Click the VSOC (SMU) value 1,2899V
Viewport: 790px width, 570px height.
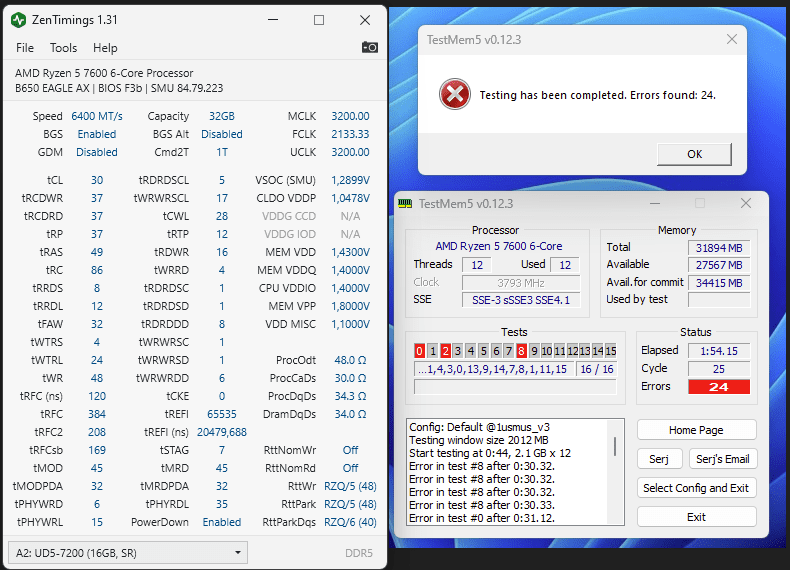[x=350, y=180]
